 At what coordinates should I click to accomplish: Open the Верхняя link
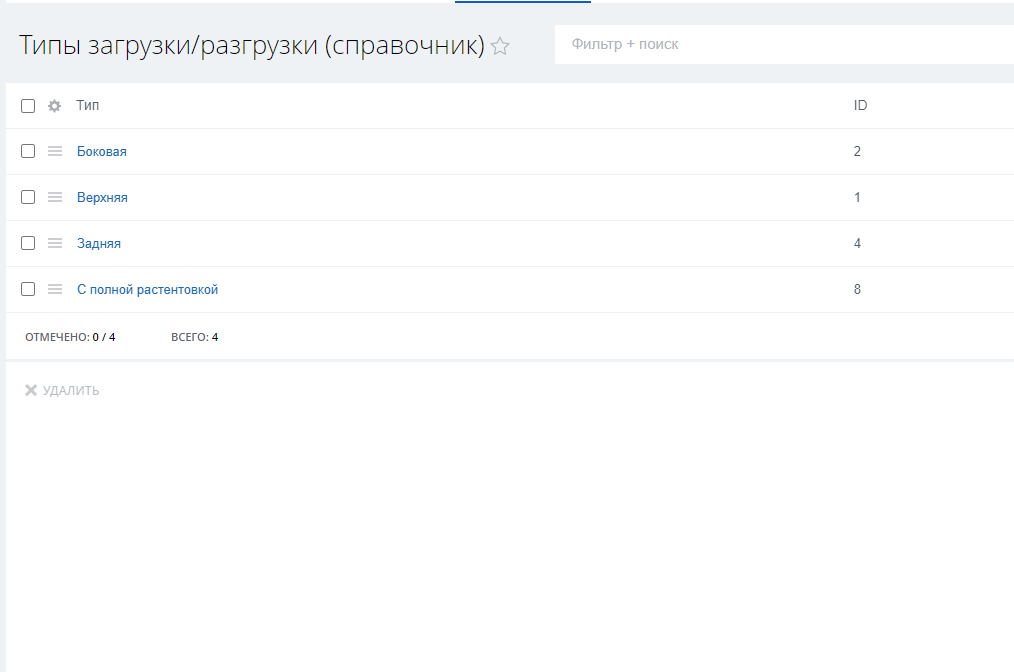pos(102,197)
